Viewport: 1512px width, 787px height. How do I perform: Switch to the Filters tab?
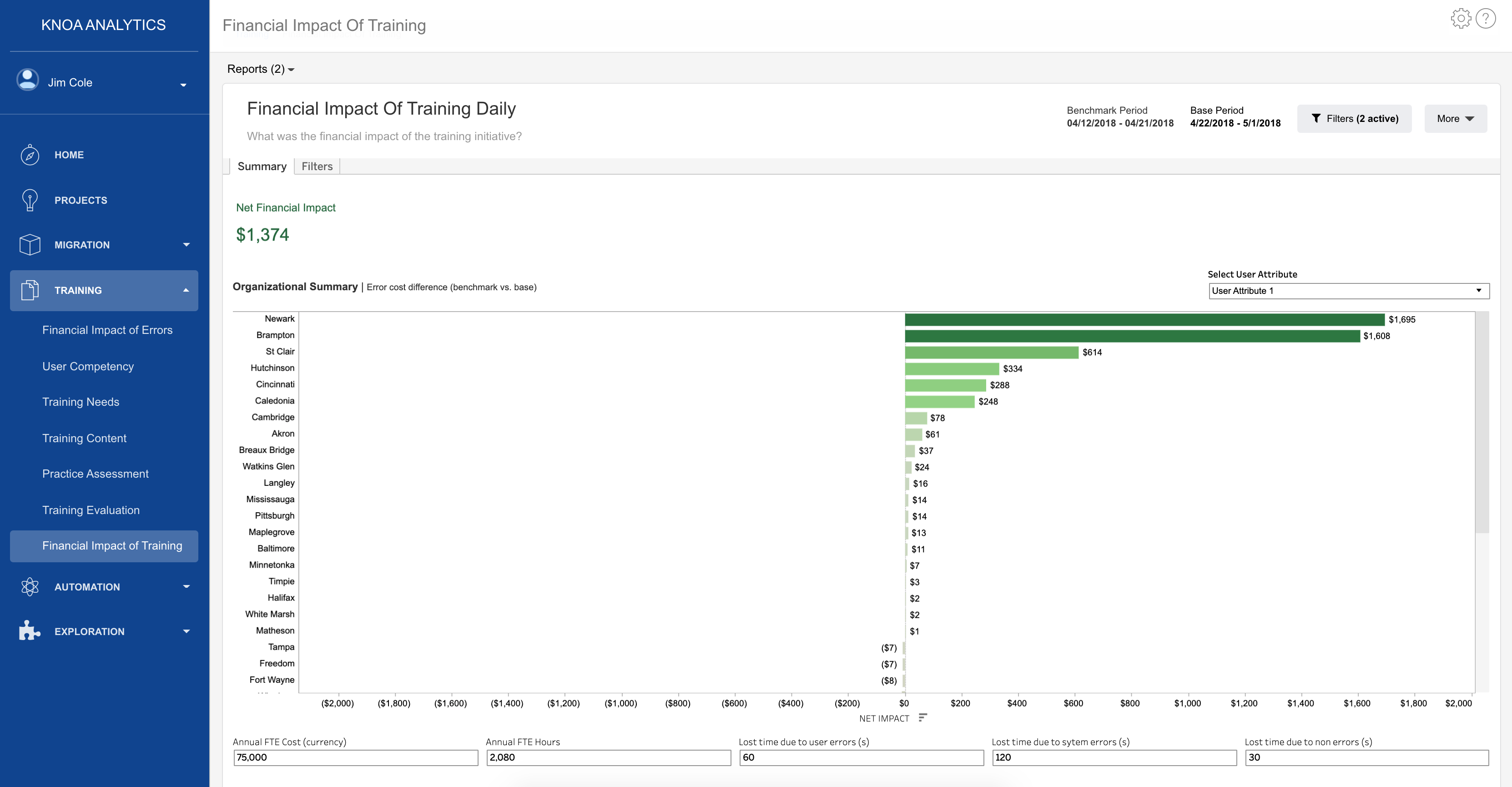317,166
